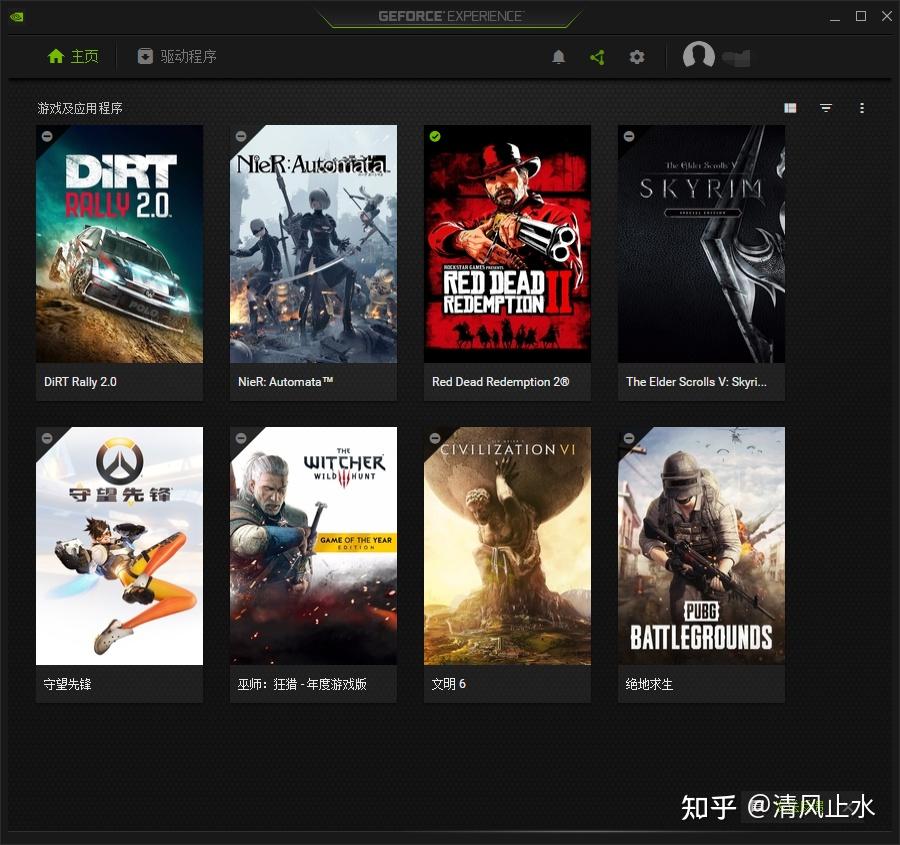
Task: Click the status badge on DiRT Rally 2.0 tile
Action: 47,136
